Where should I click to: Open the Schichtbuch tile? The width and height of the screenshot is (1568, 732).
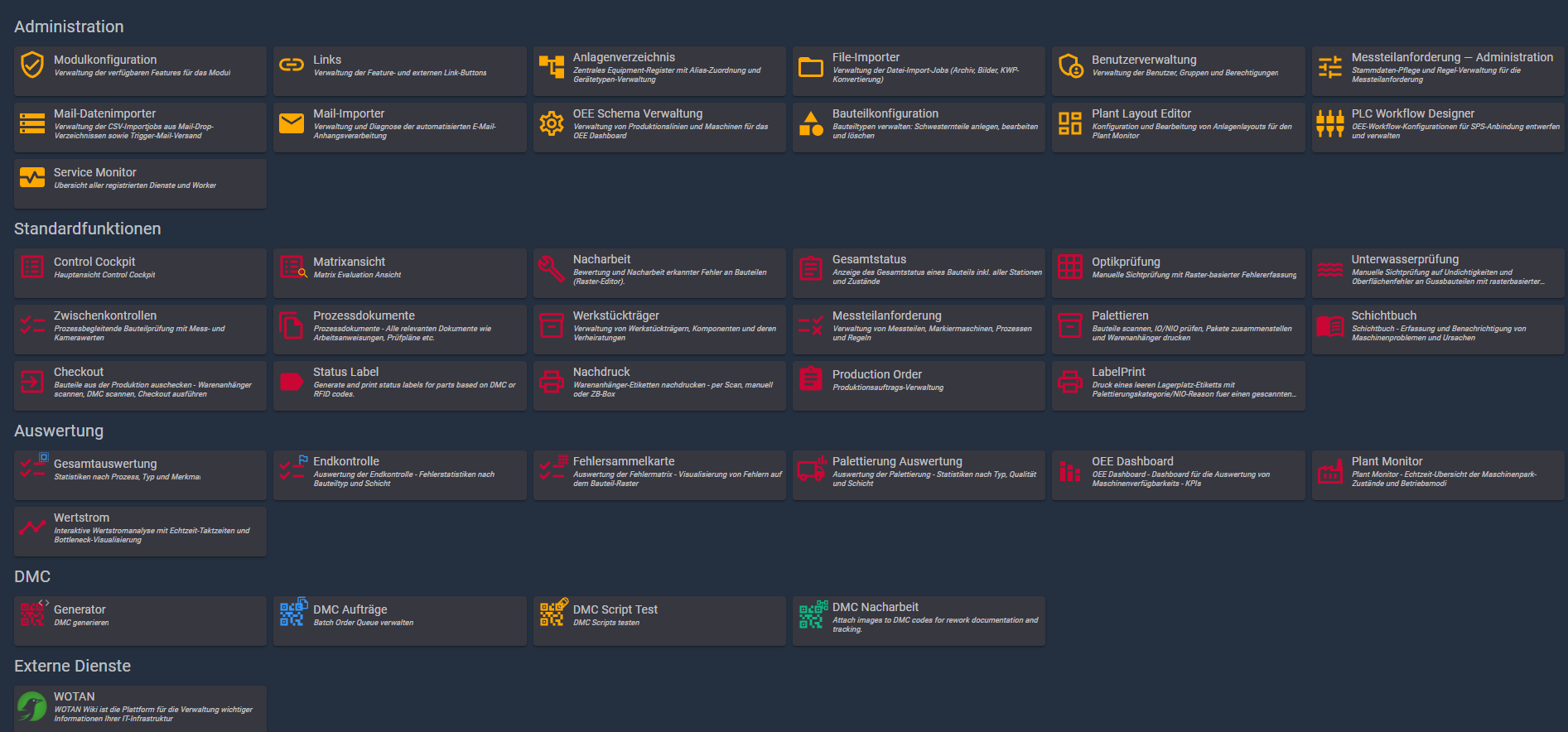(x=1438, y=330)
